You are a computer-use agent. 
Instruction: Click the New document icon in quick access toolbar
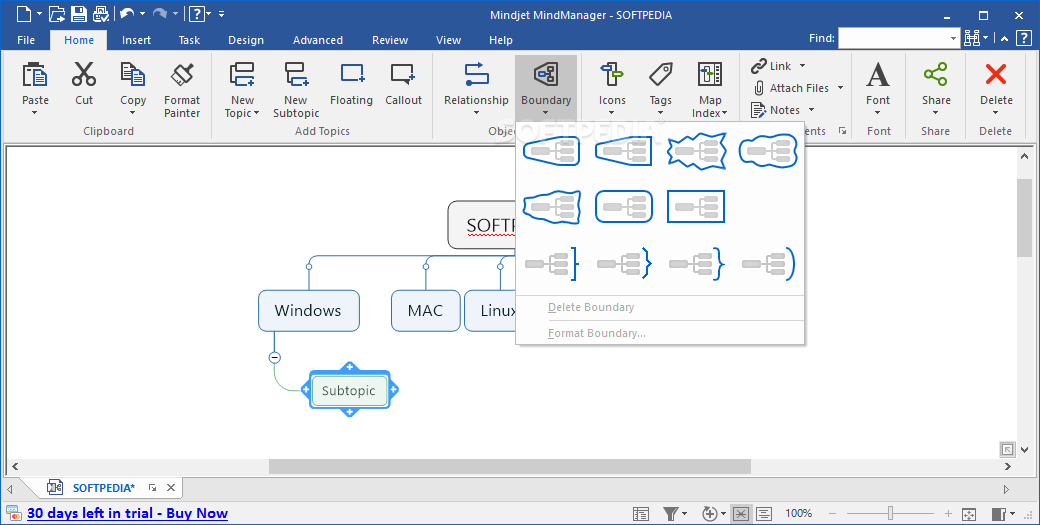coord(23,13)
